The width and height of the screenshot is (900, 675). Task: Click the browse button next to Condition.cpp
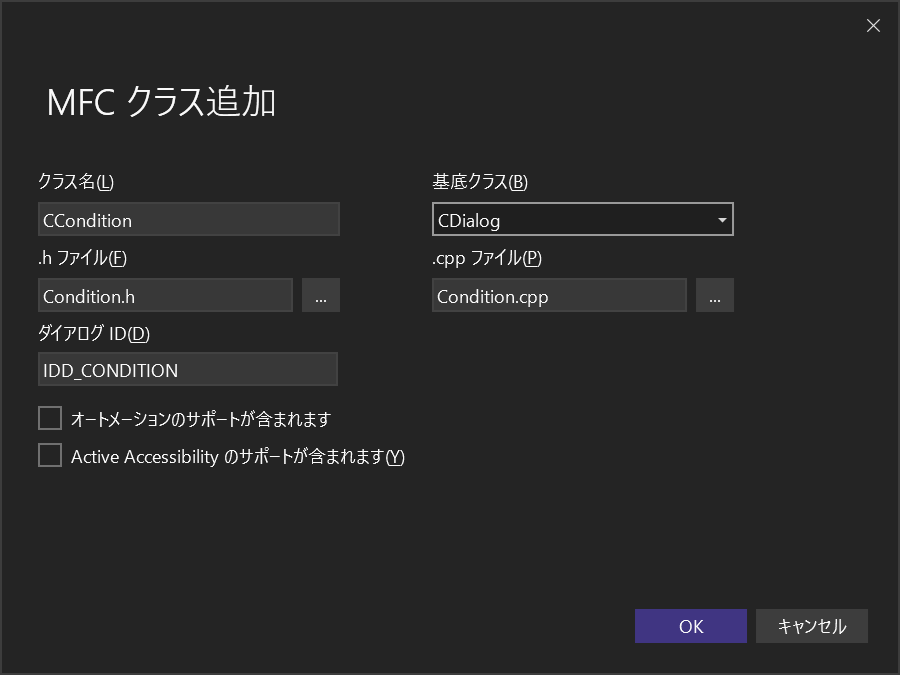point(714,296)
